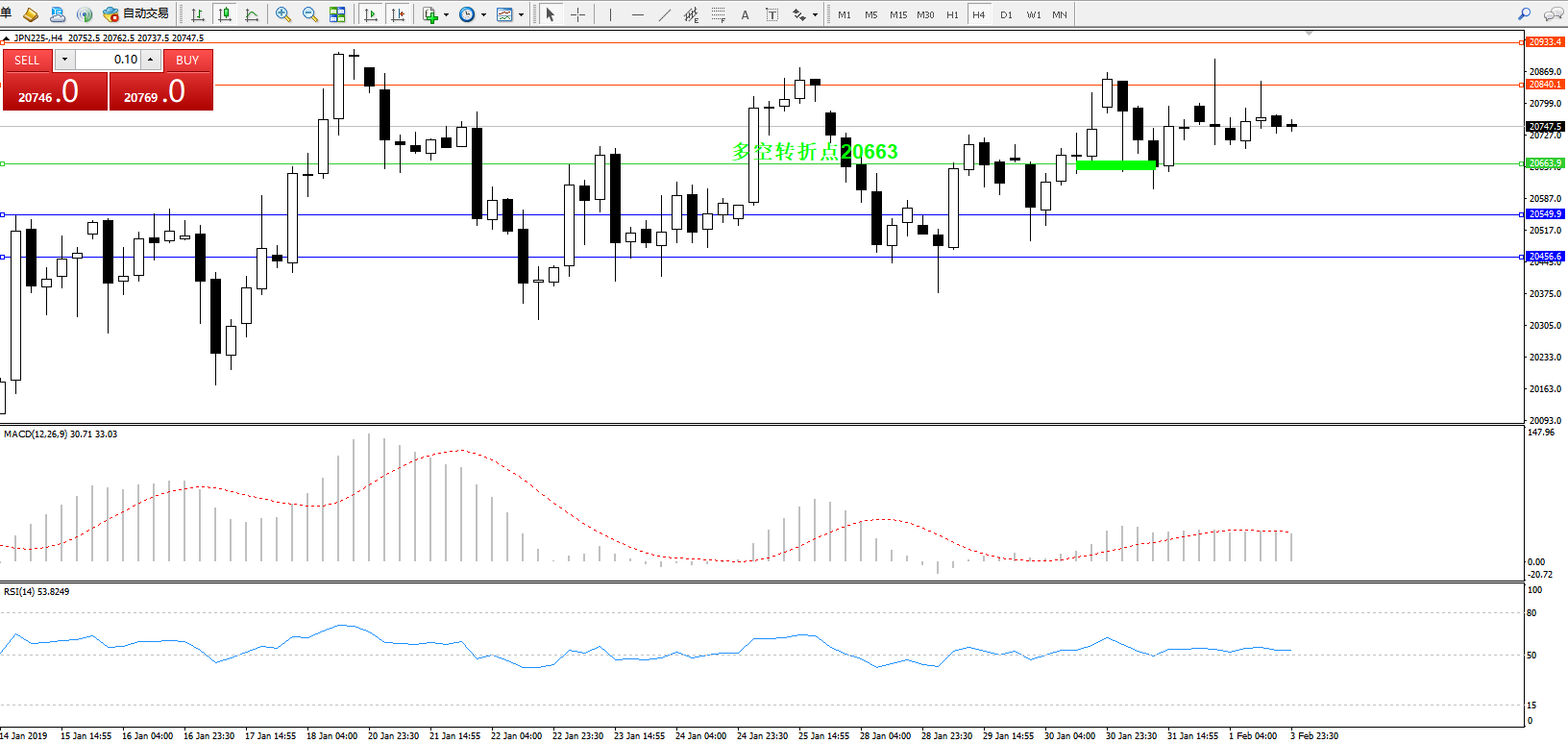The image size is (1568, 743).
Task: Toggle chart shift button
Action: [x=398, y=14]
